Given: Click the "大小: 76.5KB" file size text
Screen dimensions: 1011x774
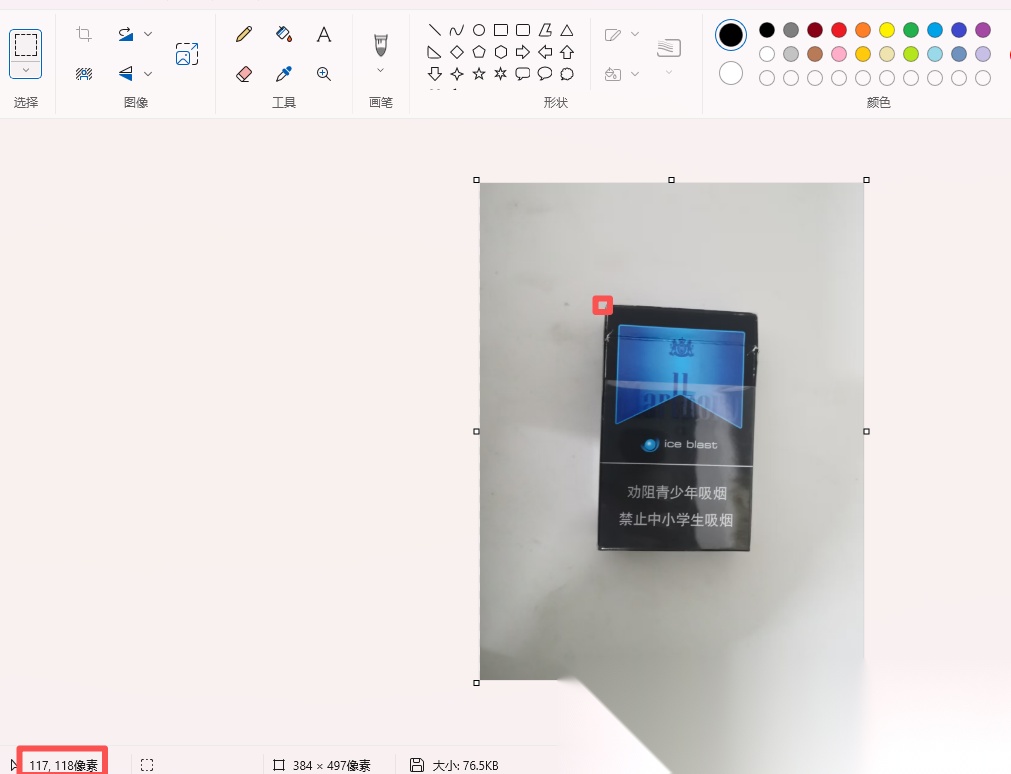Looking at the screenshot, I should point(466,766).
